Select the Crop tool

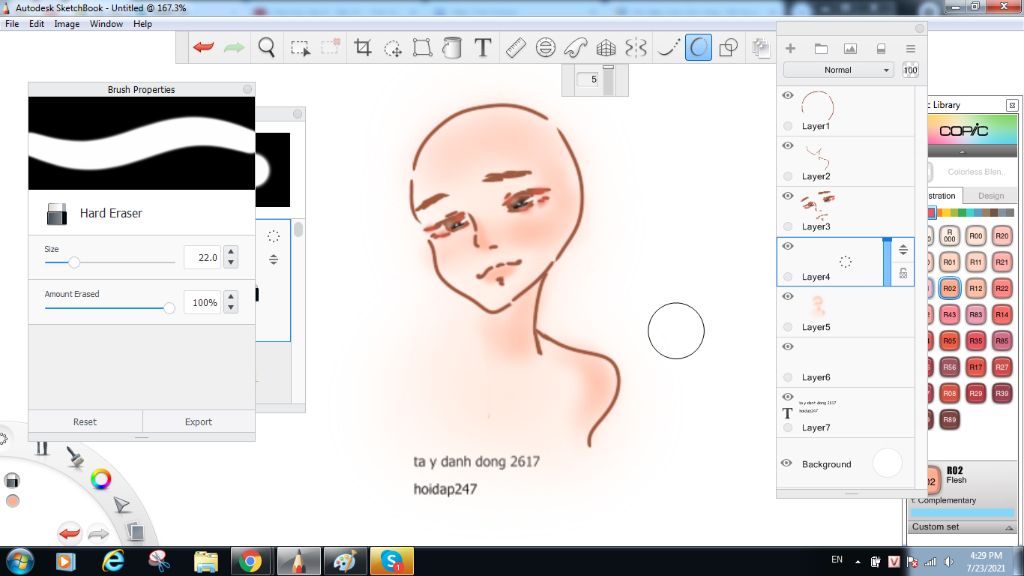(362, 48)
